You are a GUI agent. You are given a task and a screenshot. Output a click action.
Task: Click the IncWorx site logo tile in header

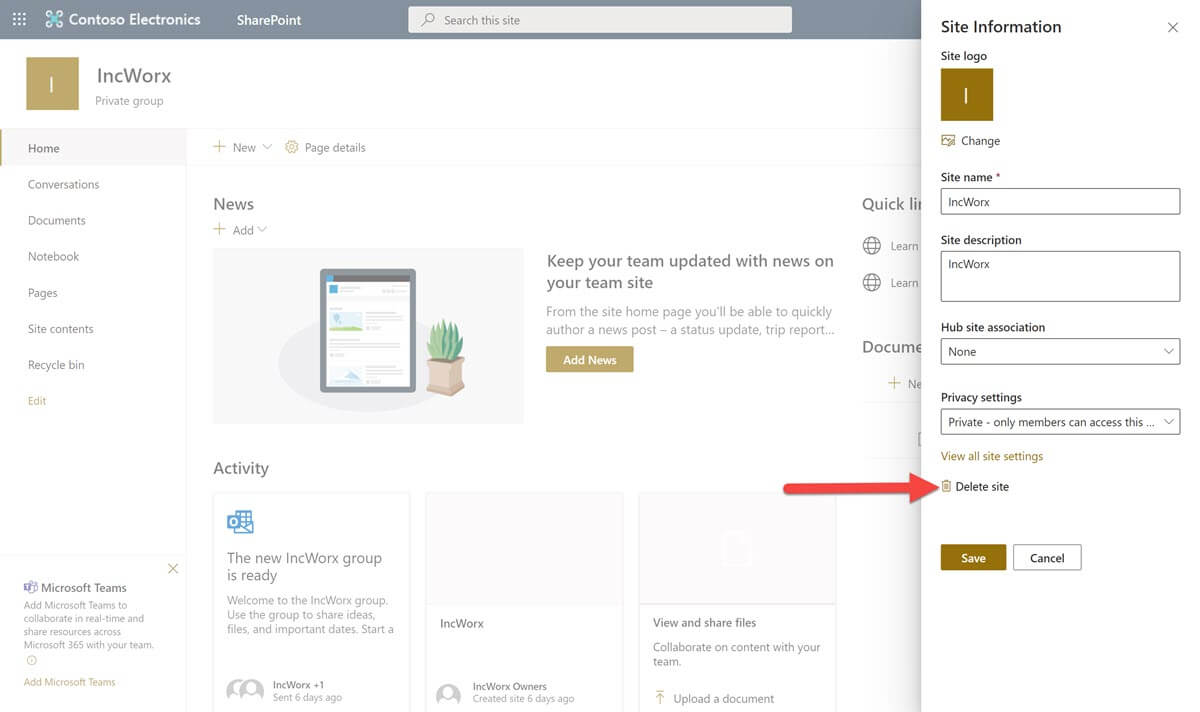coord(52,83)
